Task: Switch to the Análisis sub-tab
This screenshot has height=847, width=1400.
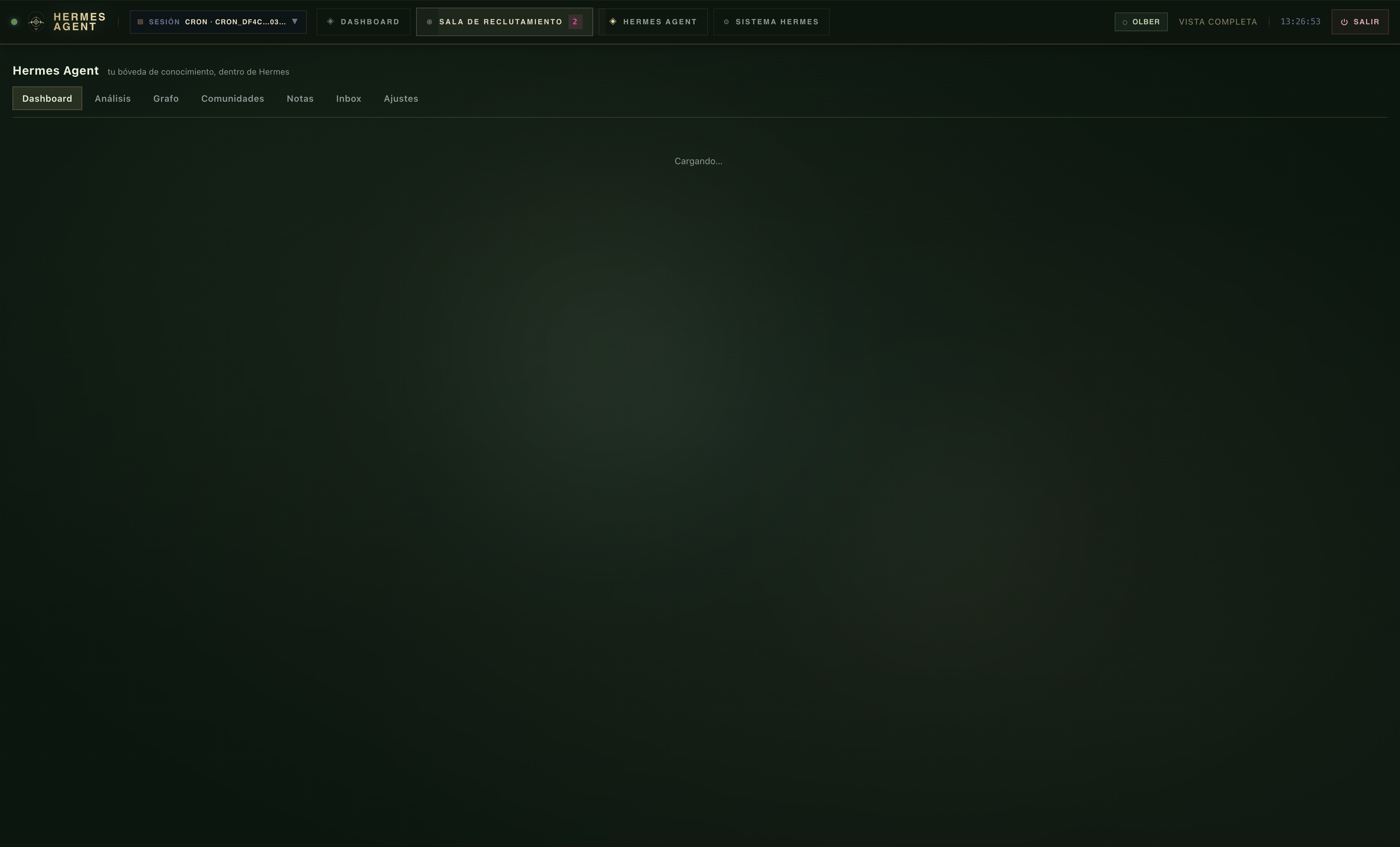Action: pos(112,98)
